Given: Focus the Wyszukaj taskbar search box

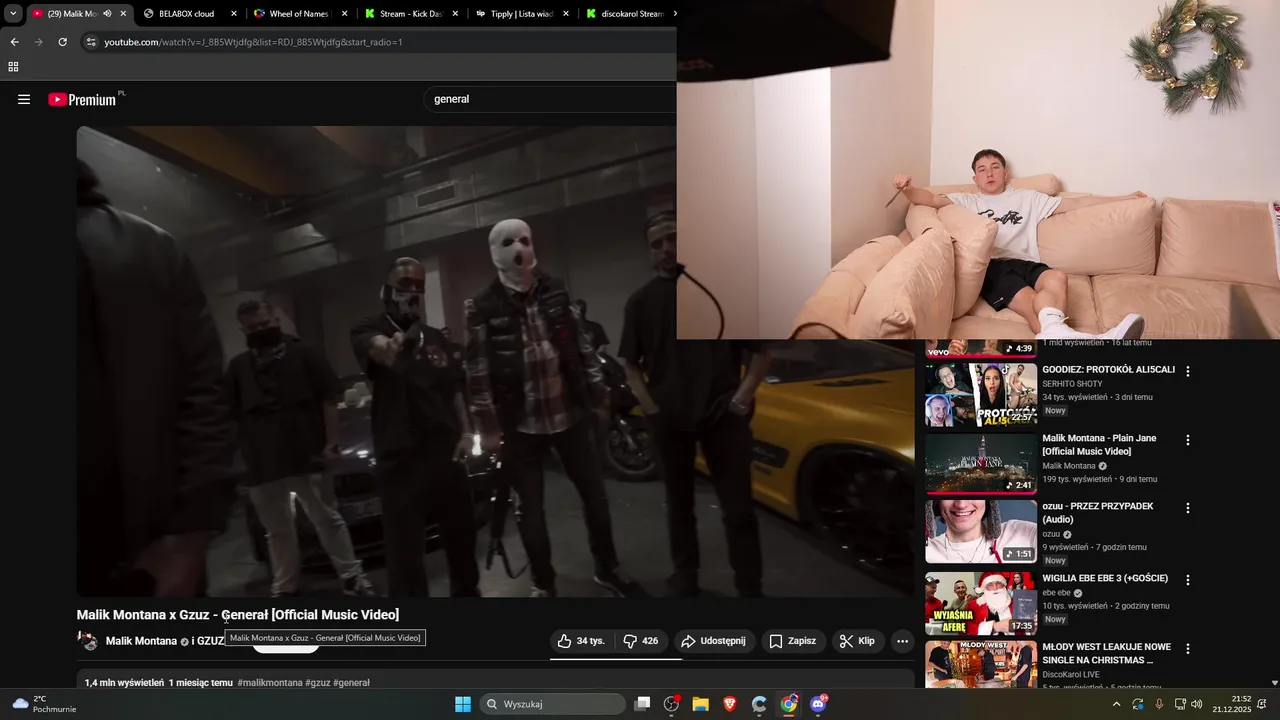Looking at the screenshot, I should point(553,704).
